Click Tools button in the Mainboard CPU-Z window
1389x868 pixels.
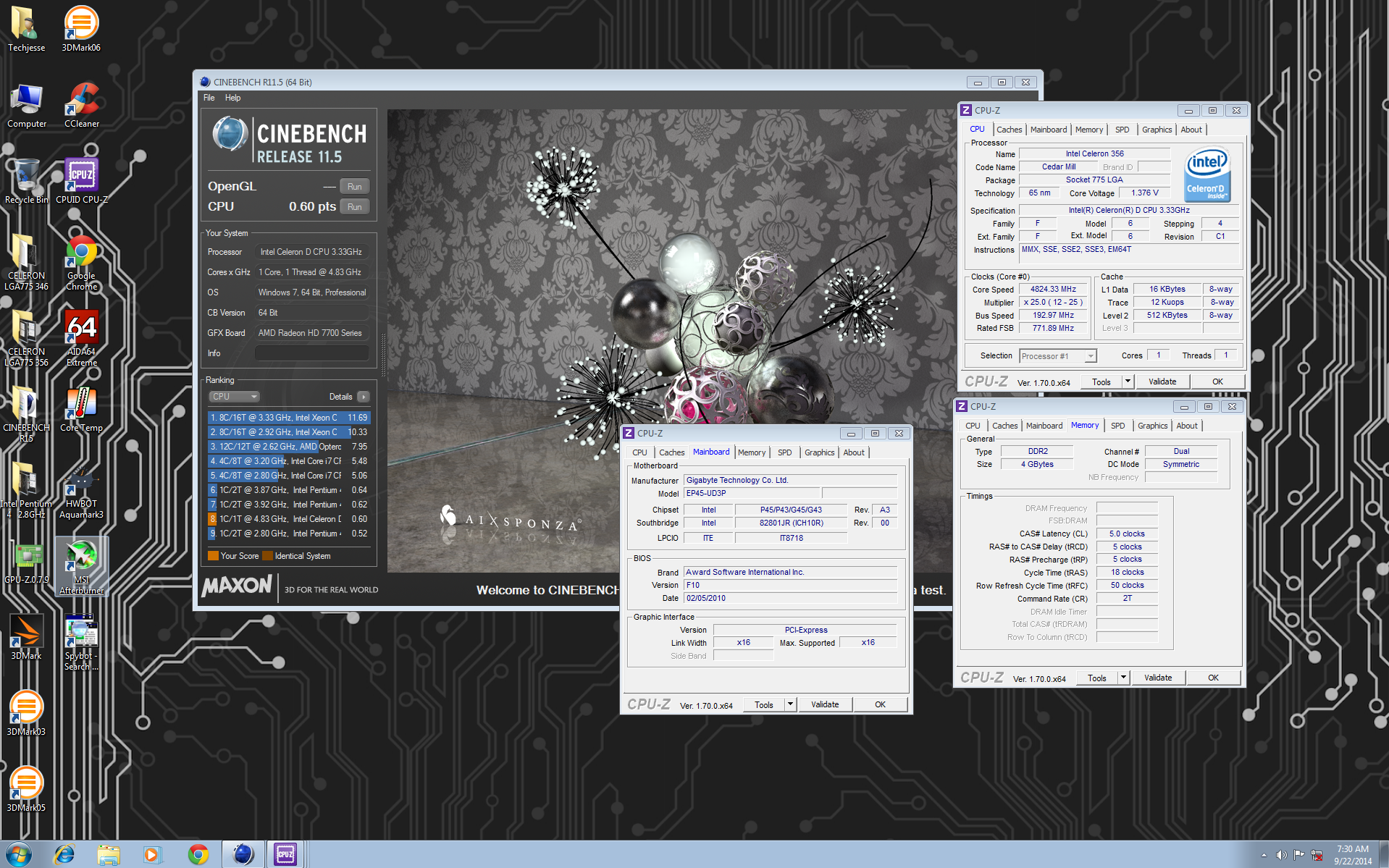[764, 704]
